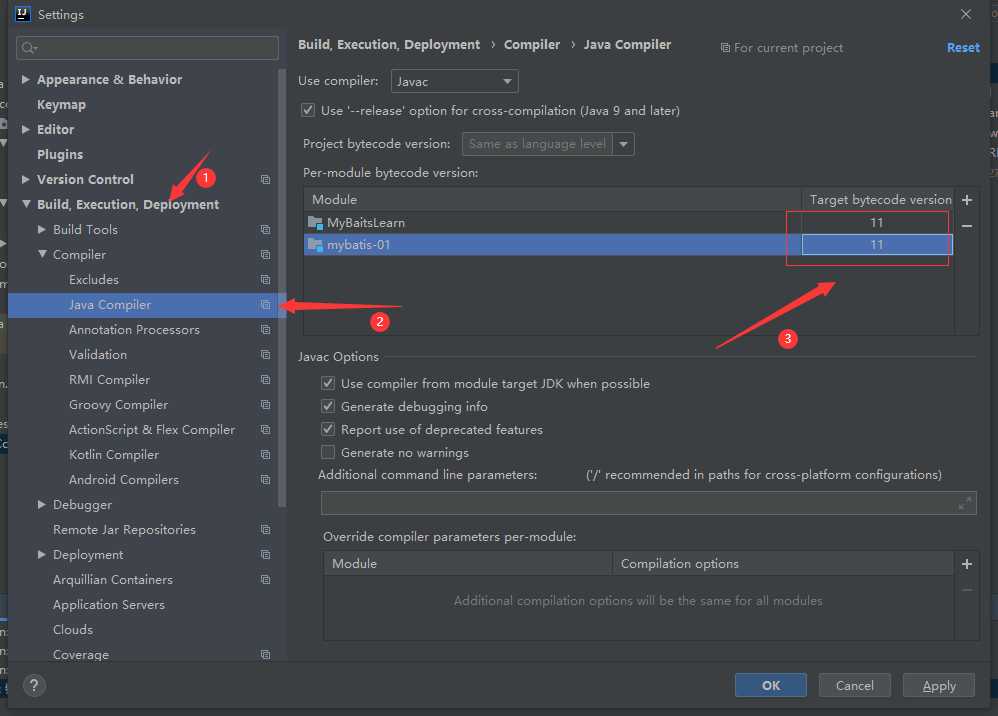The height and width of the screenshot is (716, 998).
Task: Click the help question mark icon
Action: 34,685
